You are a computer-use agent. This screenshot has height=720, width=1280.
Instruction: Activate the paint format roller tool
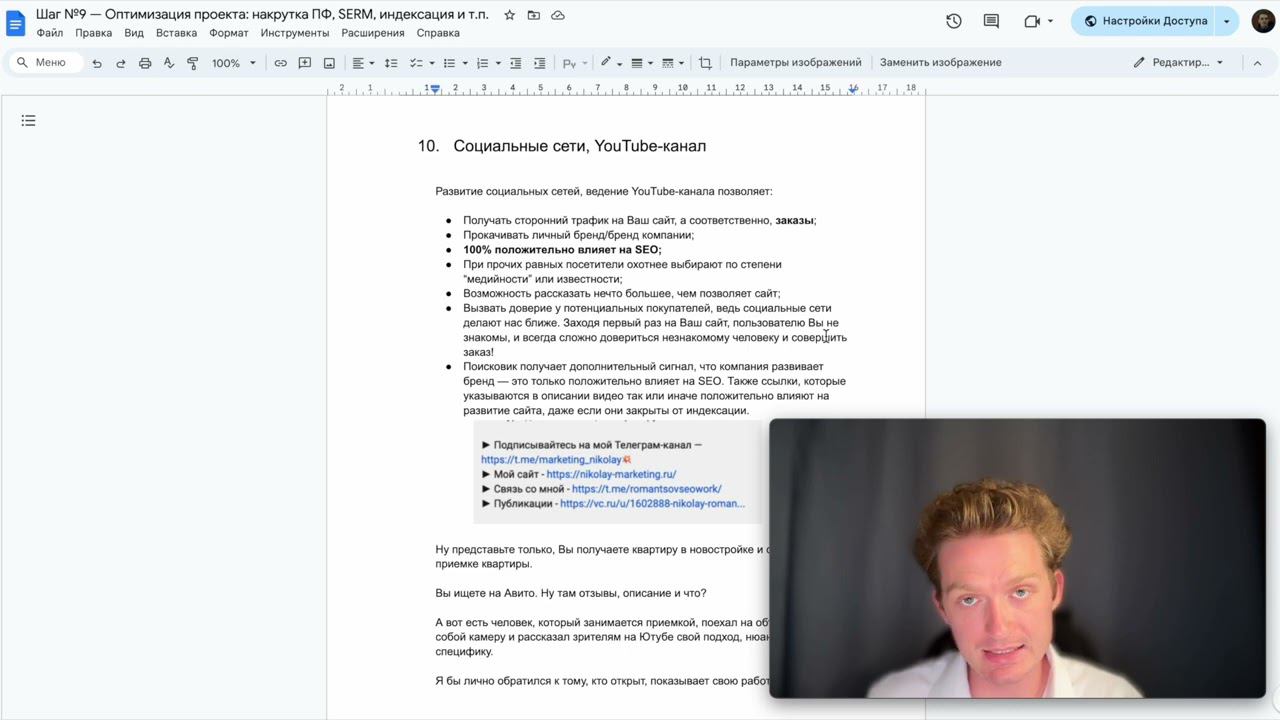193,63
